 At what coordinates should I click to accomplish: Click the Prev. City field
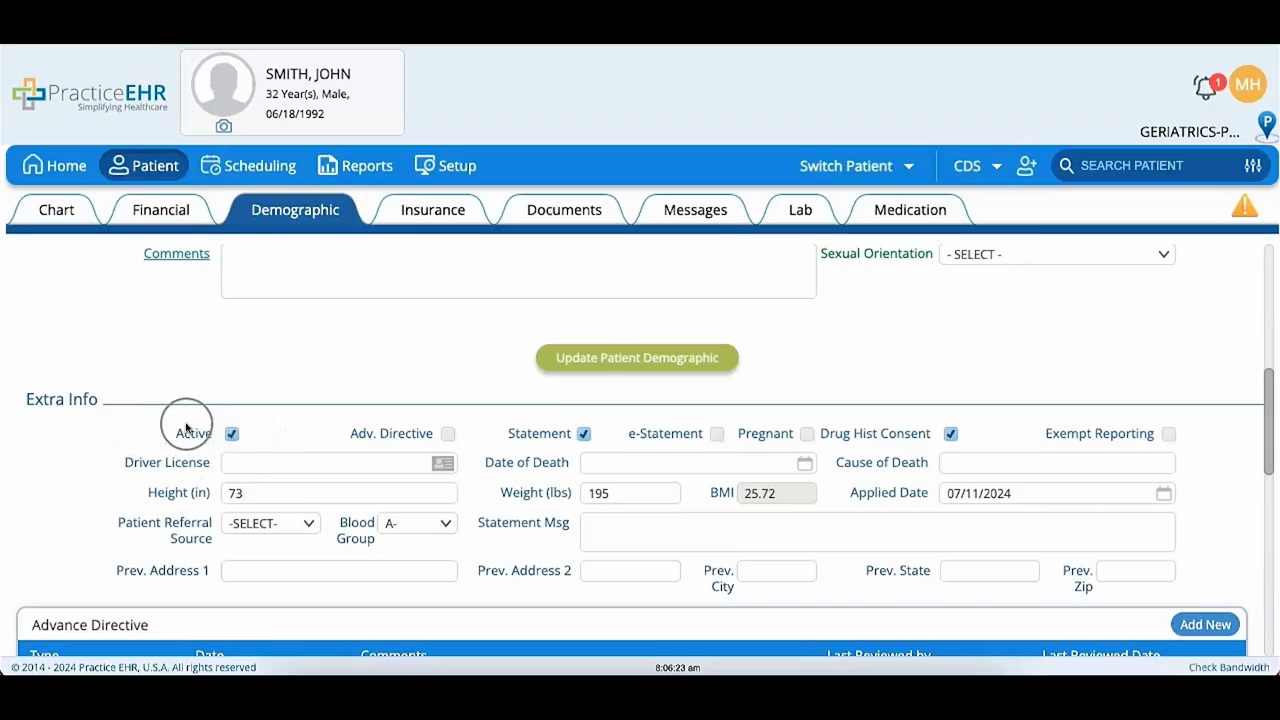[777, 571]
